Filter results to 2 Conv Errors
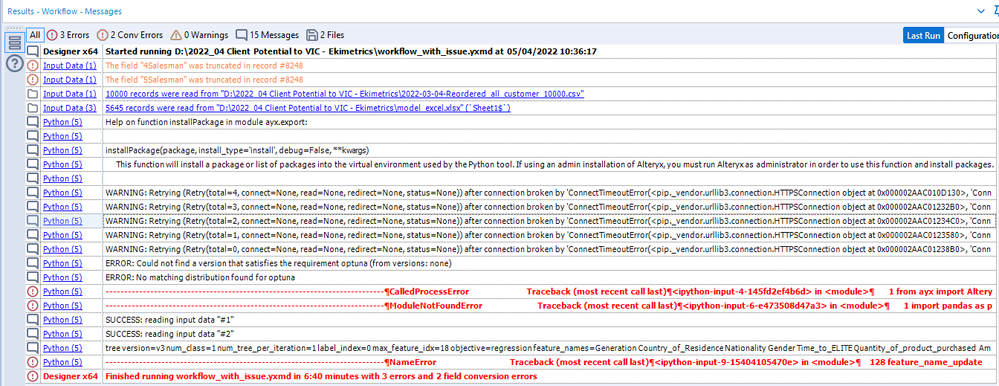Image resolution: width=999 pixels, height=386 pixels. tap(129, 35)
